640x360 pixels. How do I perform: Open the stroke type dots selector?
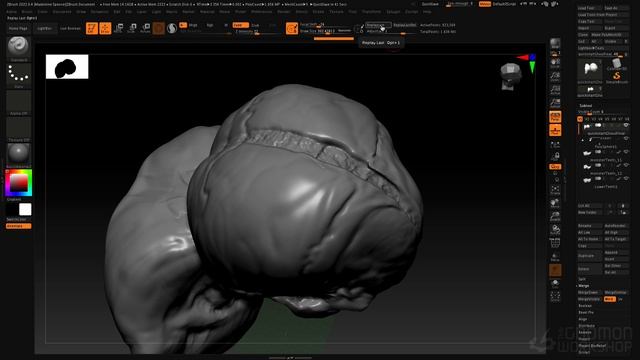18,74
